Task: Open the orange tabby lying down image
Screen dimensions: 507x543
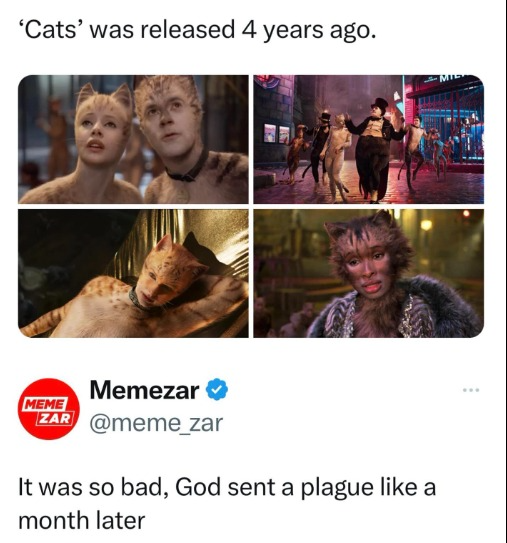Action: click(x=133, y=273)
